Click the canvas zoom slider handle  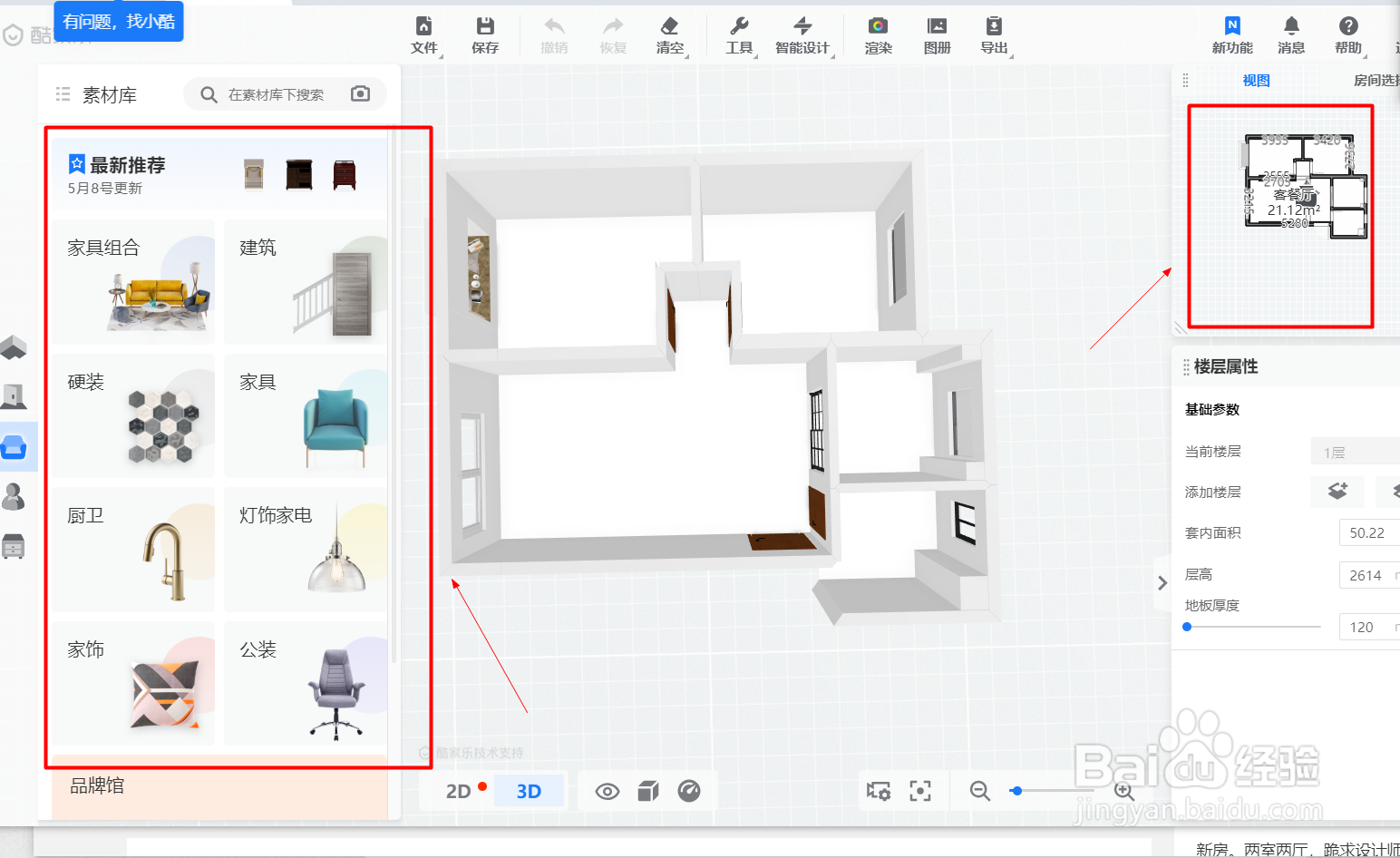coord(1016,791)
